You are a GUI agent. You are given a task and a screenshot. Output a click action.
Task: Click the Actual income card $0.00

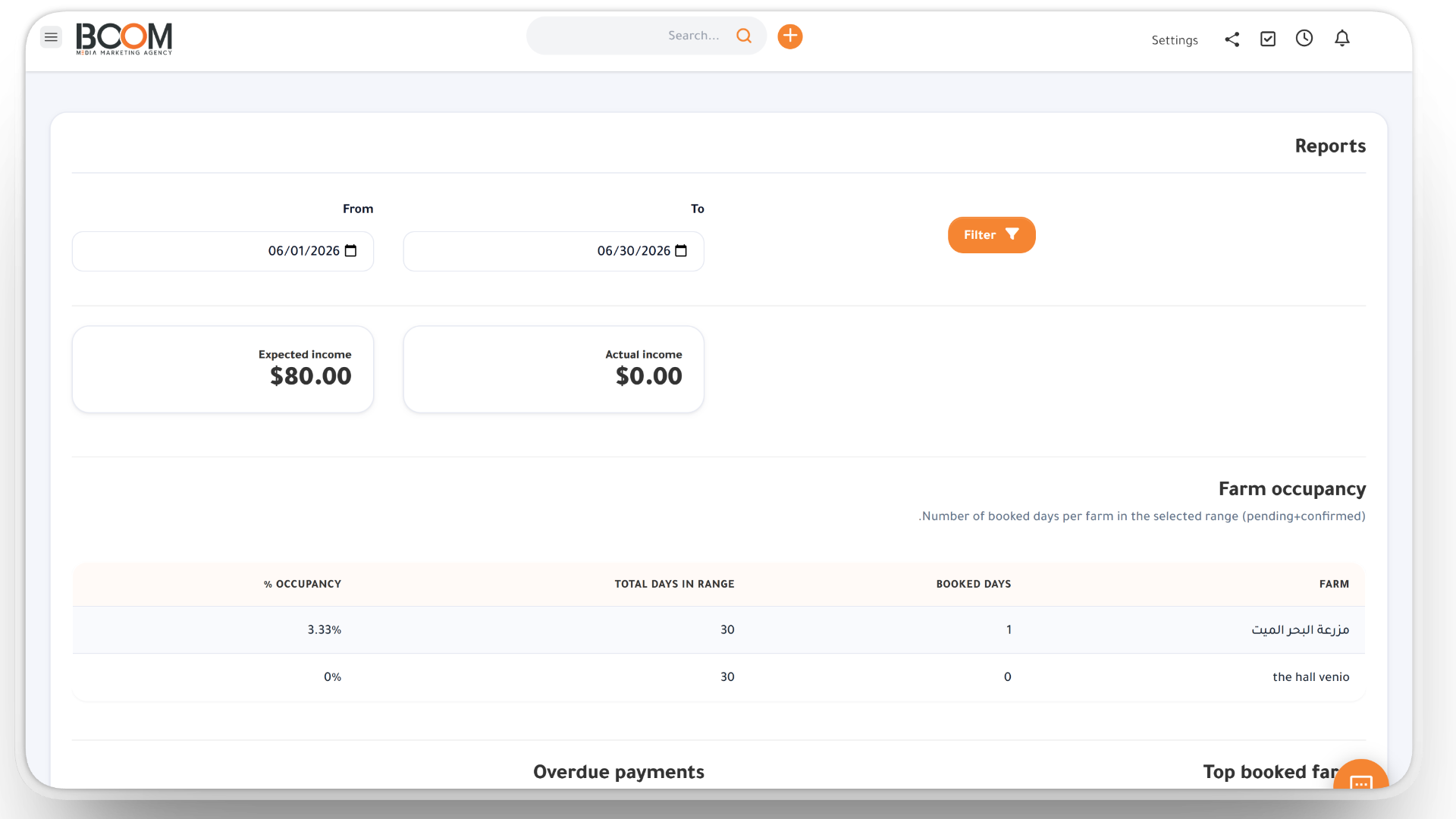pyautogui.click(x=554, y=369)
